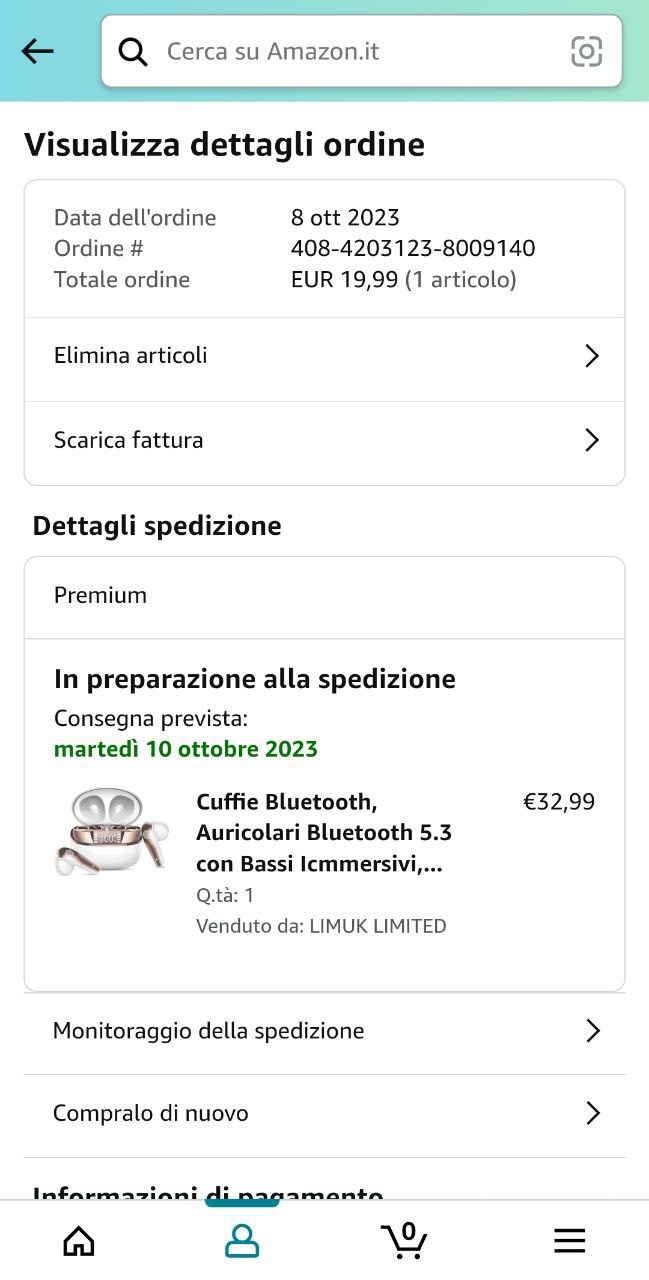Viewport: 649px width, 1280px height.
Task: Go to the Home tab icon
Action: tap(79, 1241)
